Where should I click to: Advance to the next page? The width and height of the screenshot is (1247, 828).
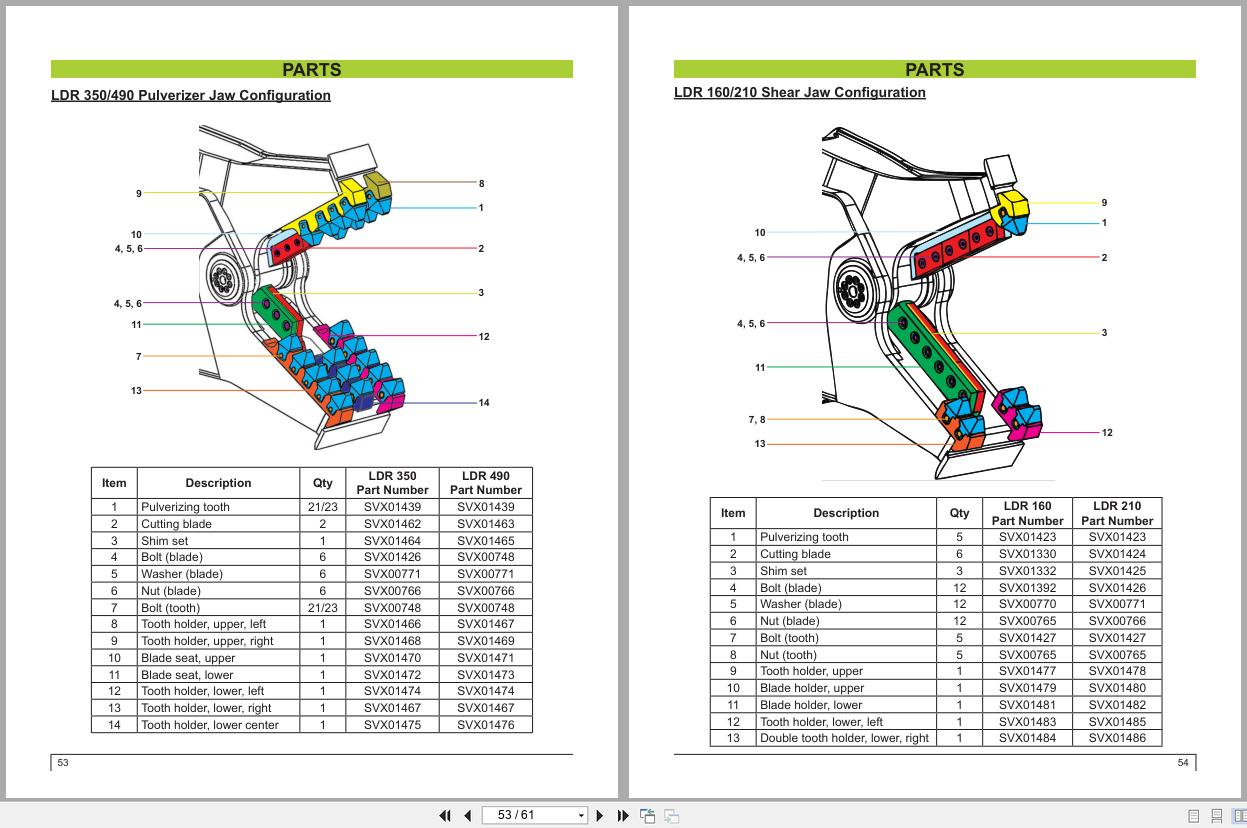pyautogui.click(x=600, y=815)
